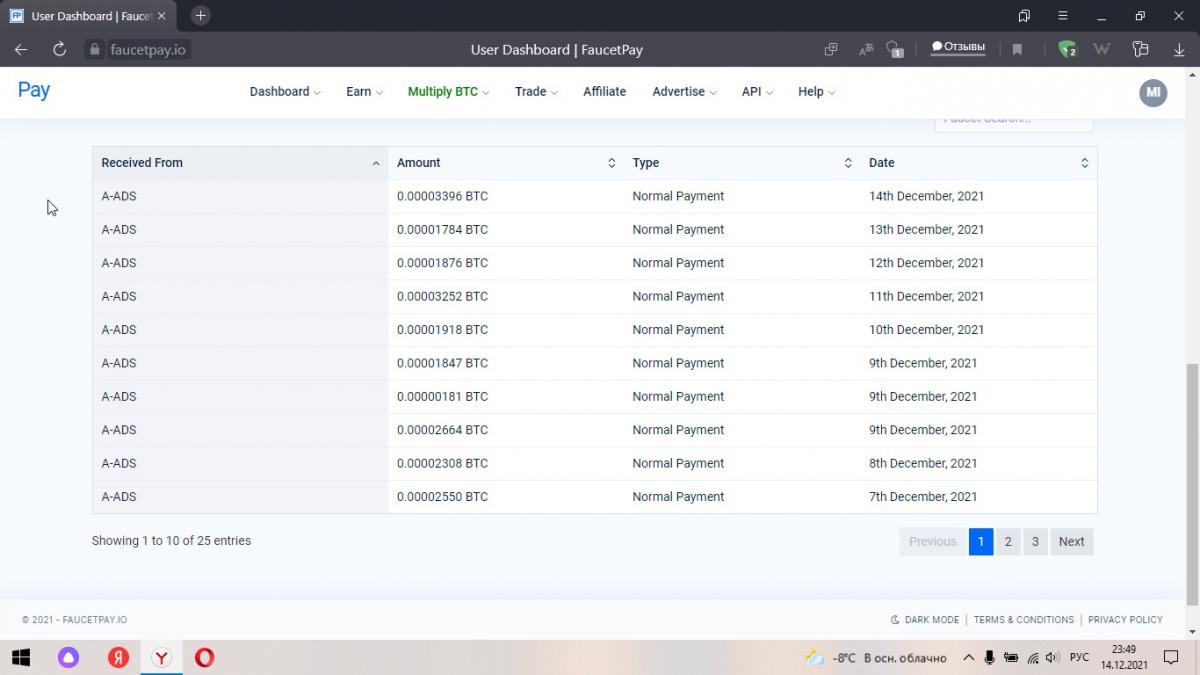Screen dimensions: 1200x675
Task: Open the Opera browser from the taskbar
Action: pyautogui.click(x=204, y=658)
